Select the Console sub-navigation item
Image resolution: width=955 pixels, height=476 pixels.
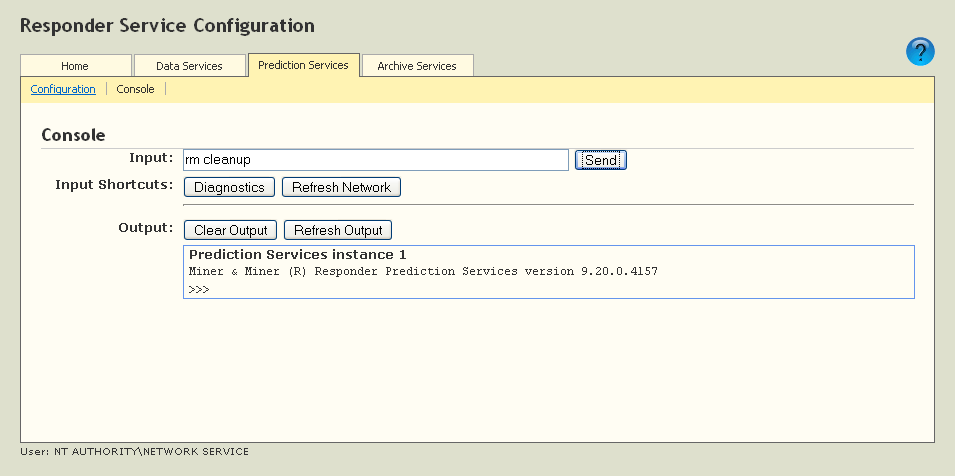(x=135, y=89)
